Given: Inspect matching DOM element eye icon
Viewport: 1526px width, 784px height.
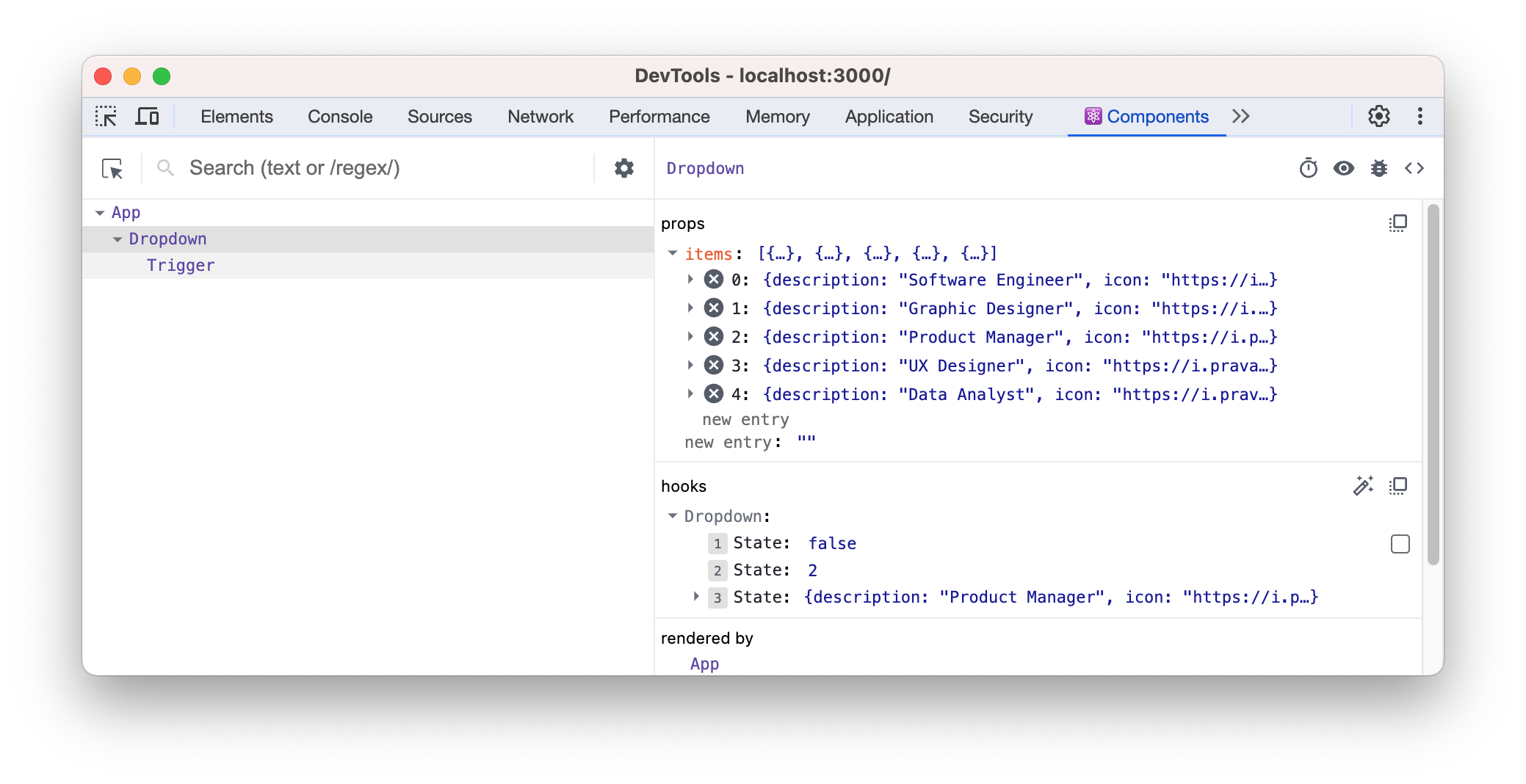Looking at the screenshot, I should [1343, 169].
